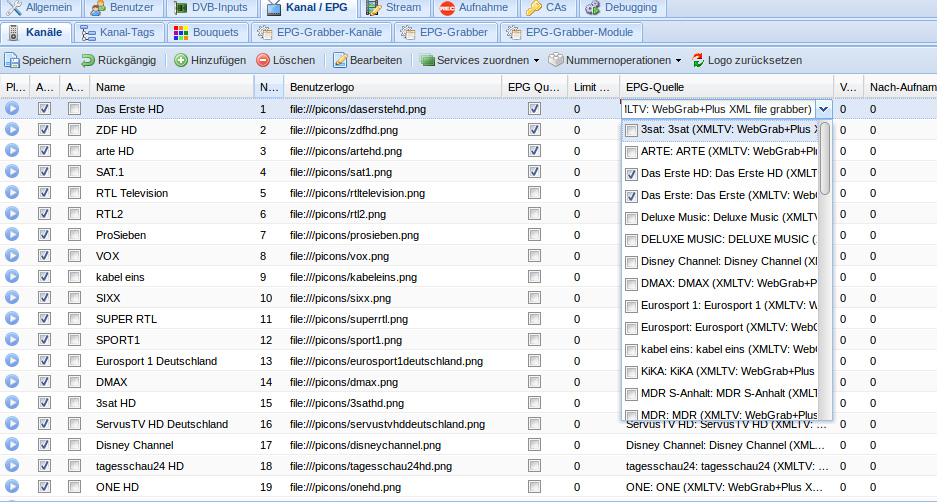This screenshot has height=502, width=937.
Task: Open the Aufnahme recording tab
Action: tap(474, 8)
